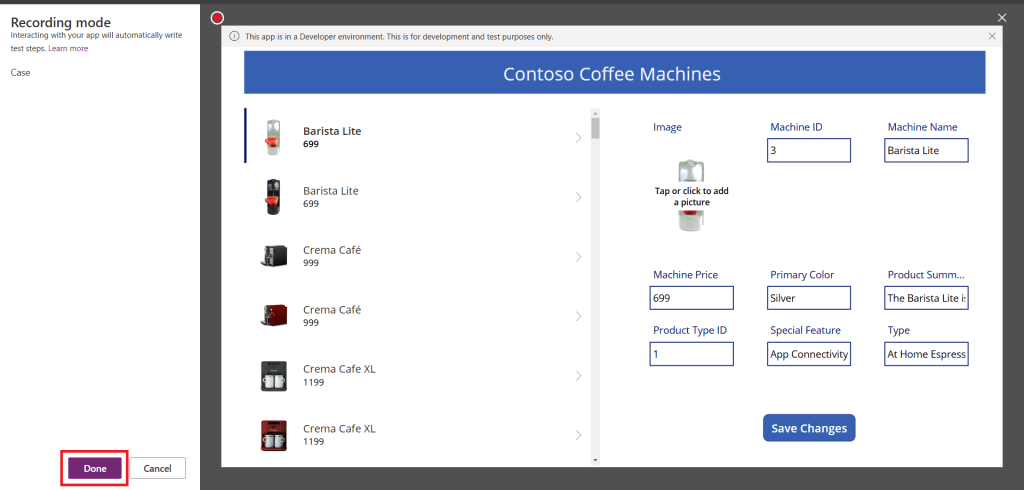The height and width of the screenshot is (490, 1024).
Task: Click the gallery list scrollbar thumb
Action: coord(596,128)
